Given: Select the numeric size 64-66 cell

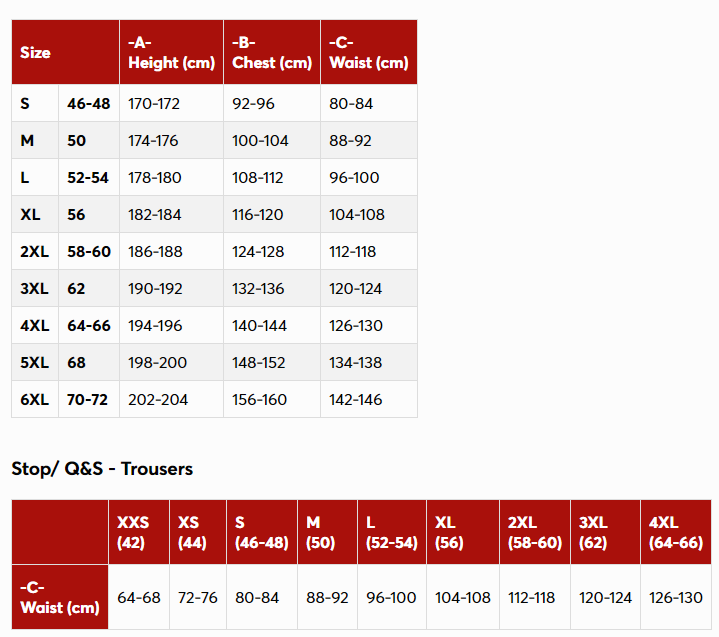Looking at the screenshot, I should click(89, 326).
